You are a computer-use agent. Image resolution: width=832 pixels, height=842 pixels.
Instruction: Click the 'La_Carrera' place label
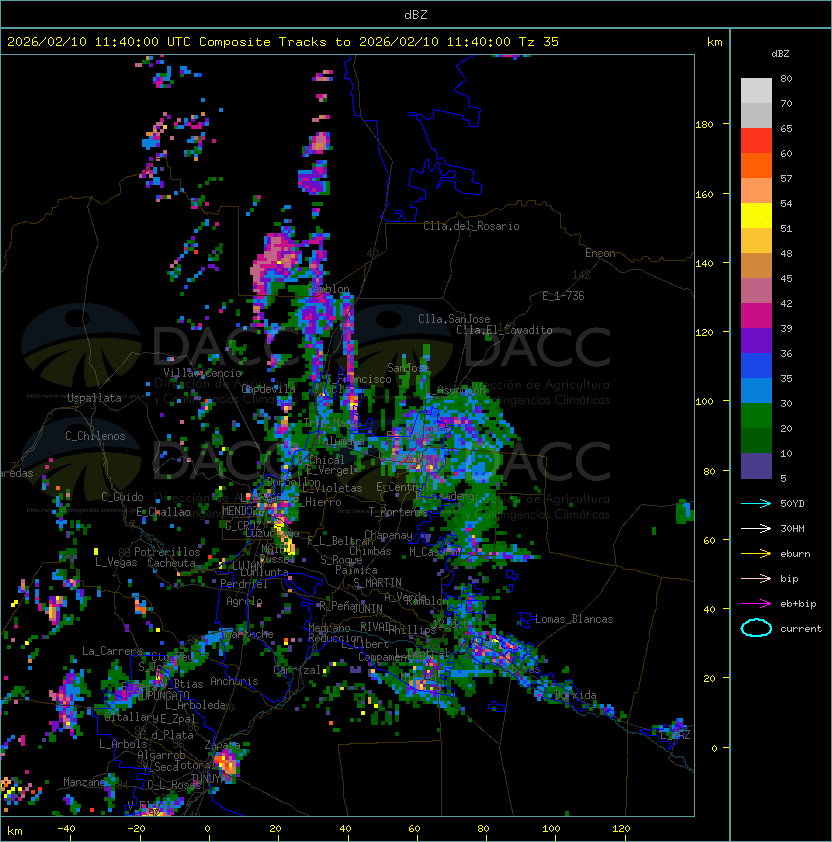point(112,651)
